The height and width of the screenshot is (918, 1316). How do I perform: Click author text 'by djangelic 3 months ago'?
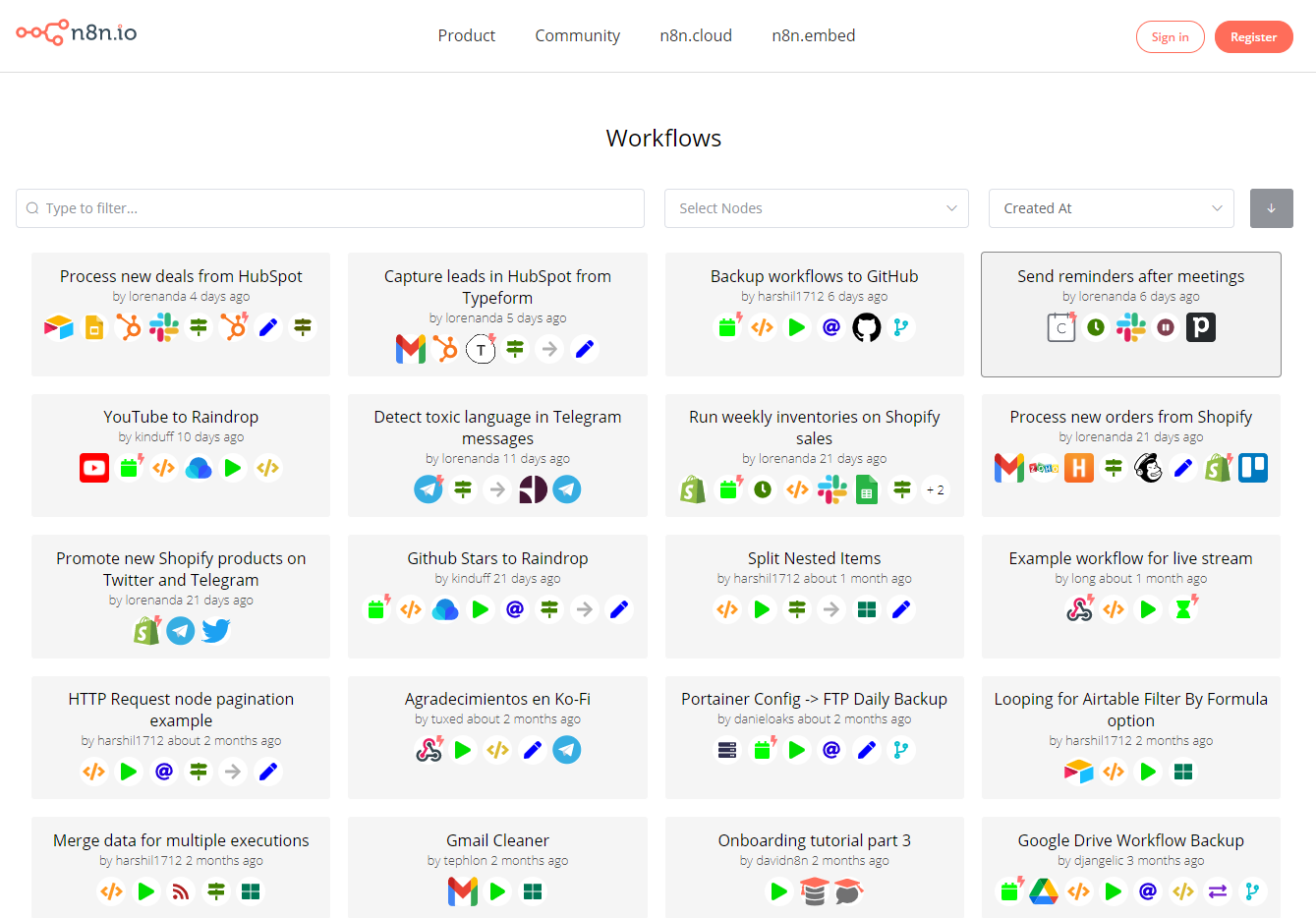[x=1130, y=860]
